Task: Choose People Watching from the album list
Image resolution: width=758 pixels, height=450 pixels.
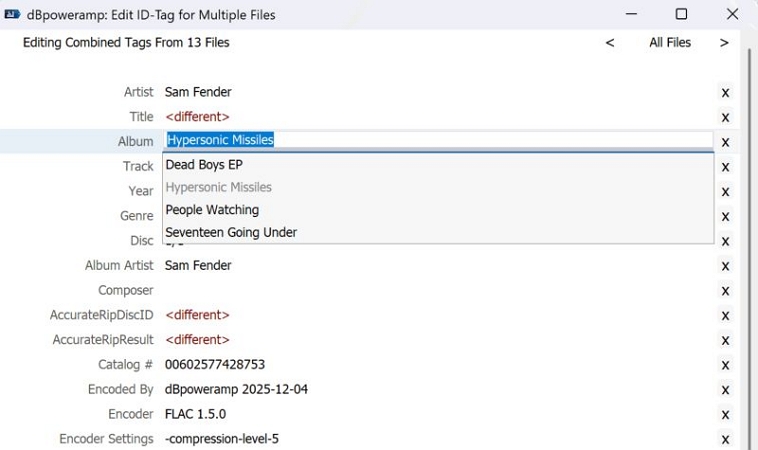Action: (438, 210)
